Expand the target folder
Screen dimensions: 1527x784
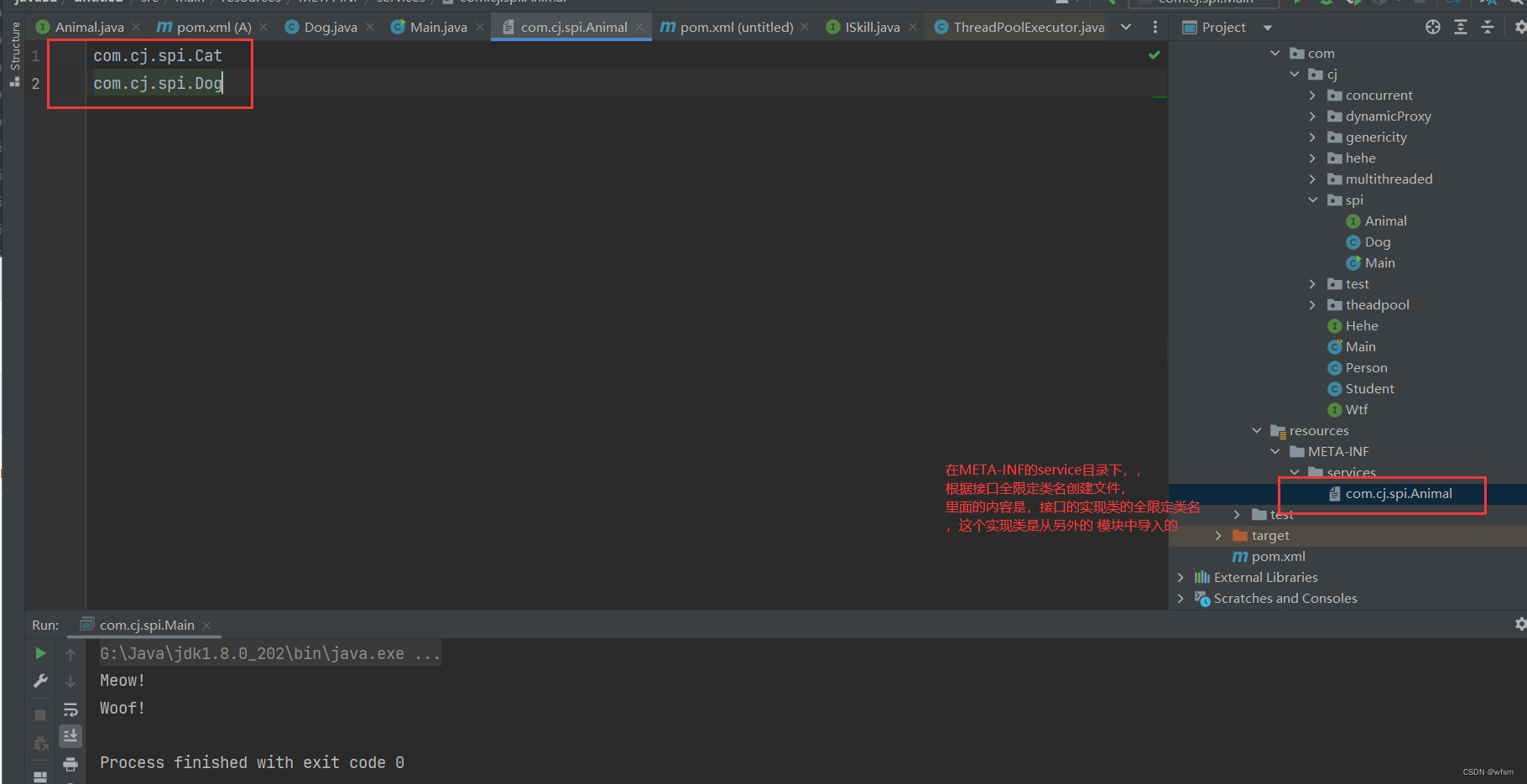(x=1219, y=536)
